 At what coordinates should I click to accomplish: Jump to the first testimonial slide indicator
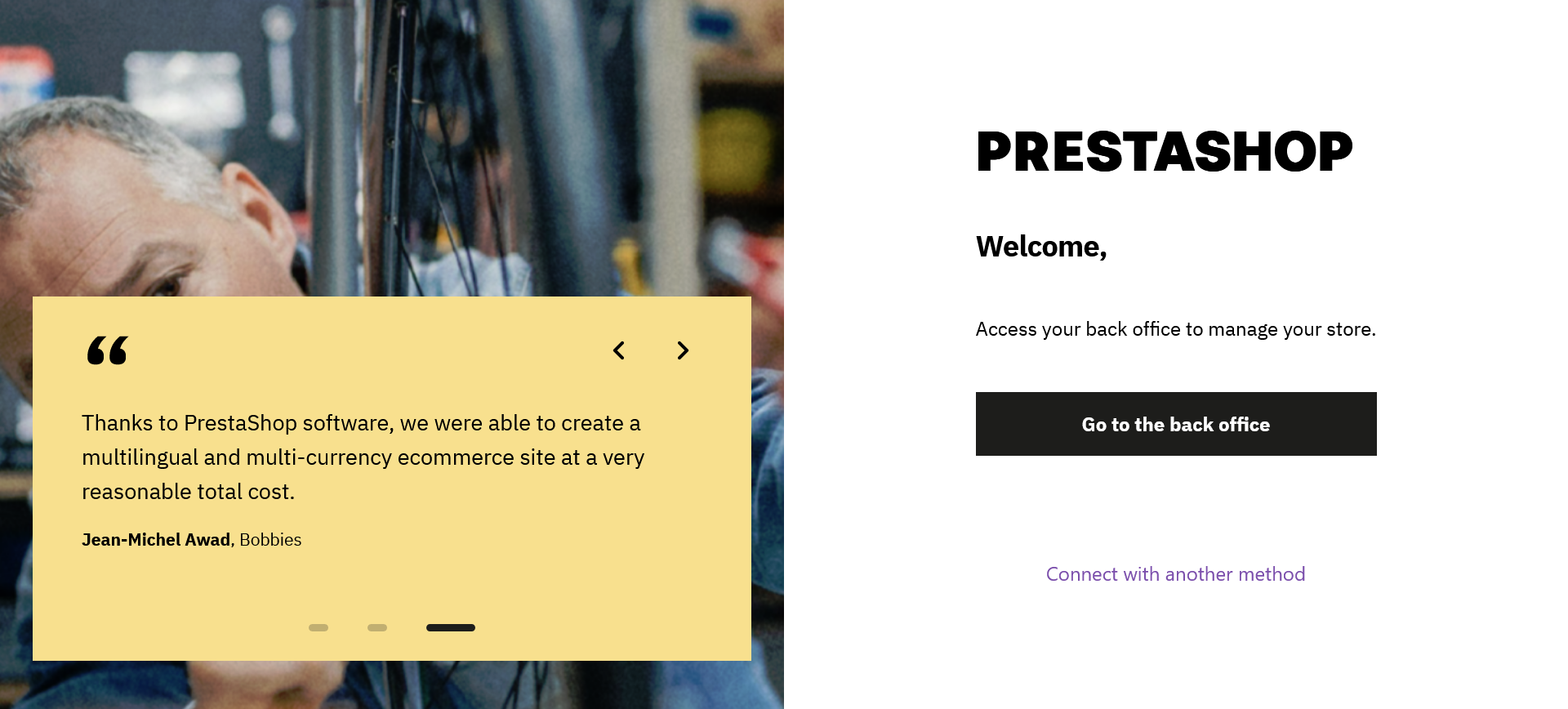[x=318, y=627]
